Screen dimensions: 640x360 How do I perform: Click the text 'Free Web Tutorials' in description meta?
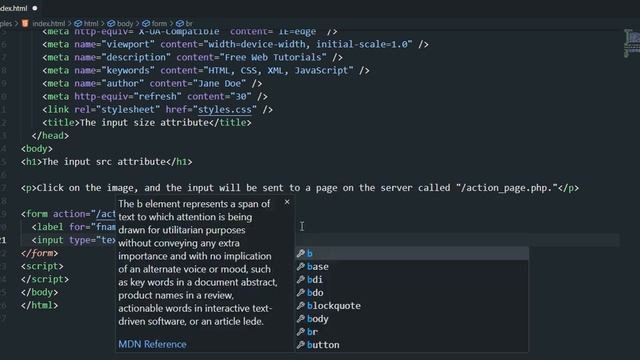tap(273, 57)
